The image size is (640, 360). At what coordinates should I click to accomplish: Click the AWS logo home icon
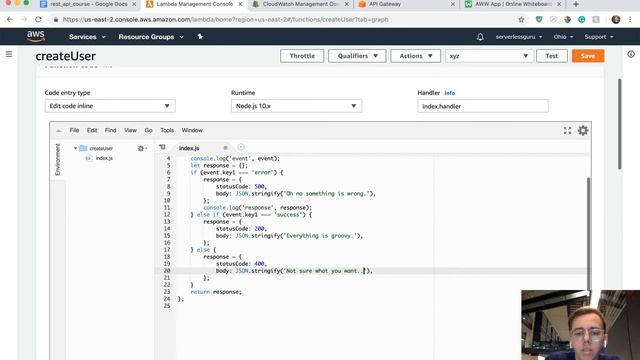(36, 36)
